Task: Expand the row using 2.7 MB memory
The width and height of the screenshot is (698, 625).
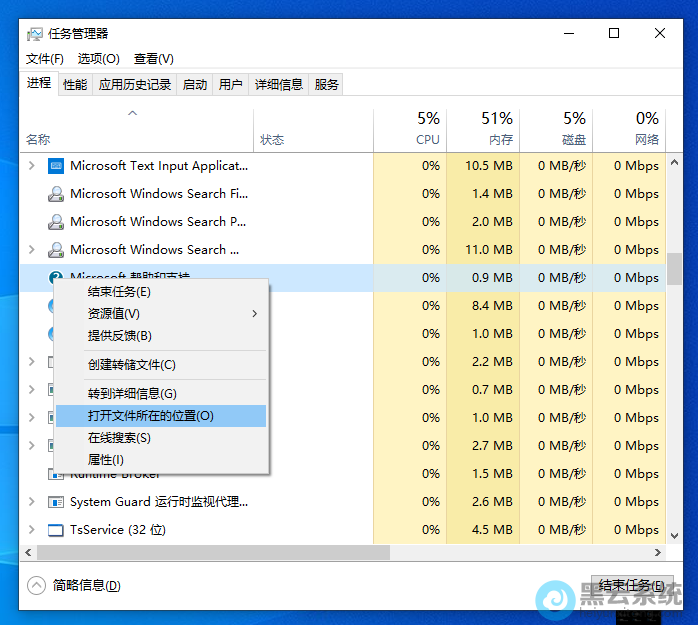Action: [32, 446]
